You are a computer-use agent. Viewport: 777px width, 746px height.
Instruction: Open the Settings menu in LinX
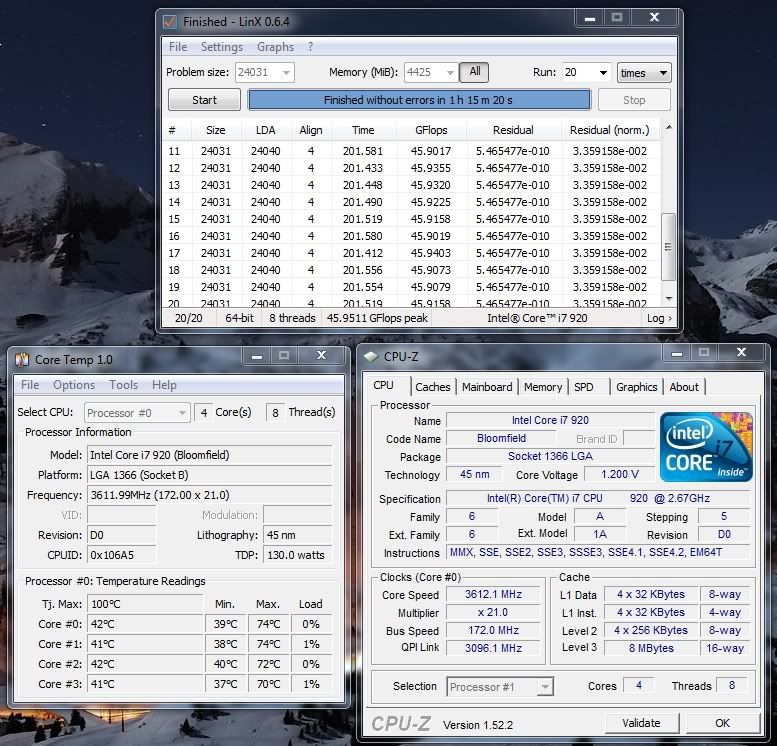pyautogui.click(x=222, y=47)
